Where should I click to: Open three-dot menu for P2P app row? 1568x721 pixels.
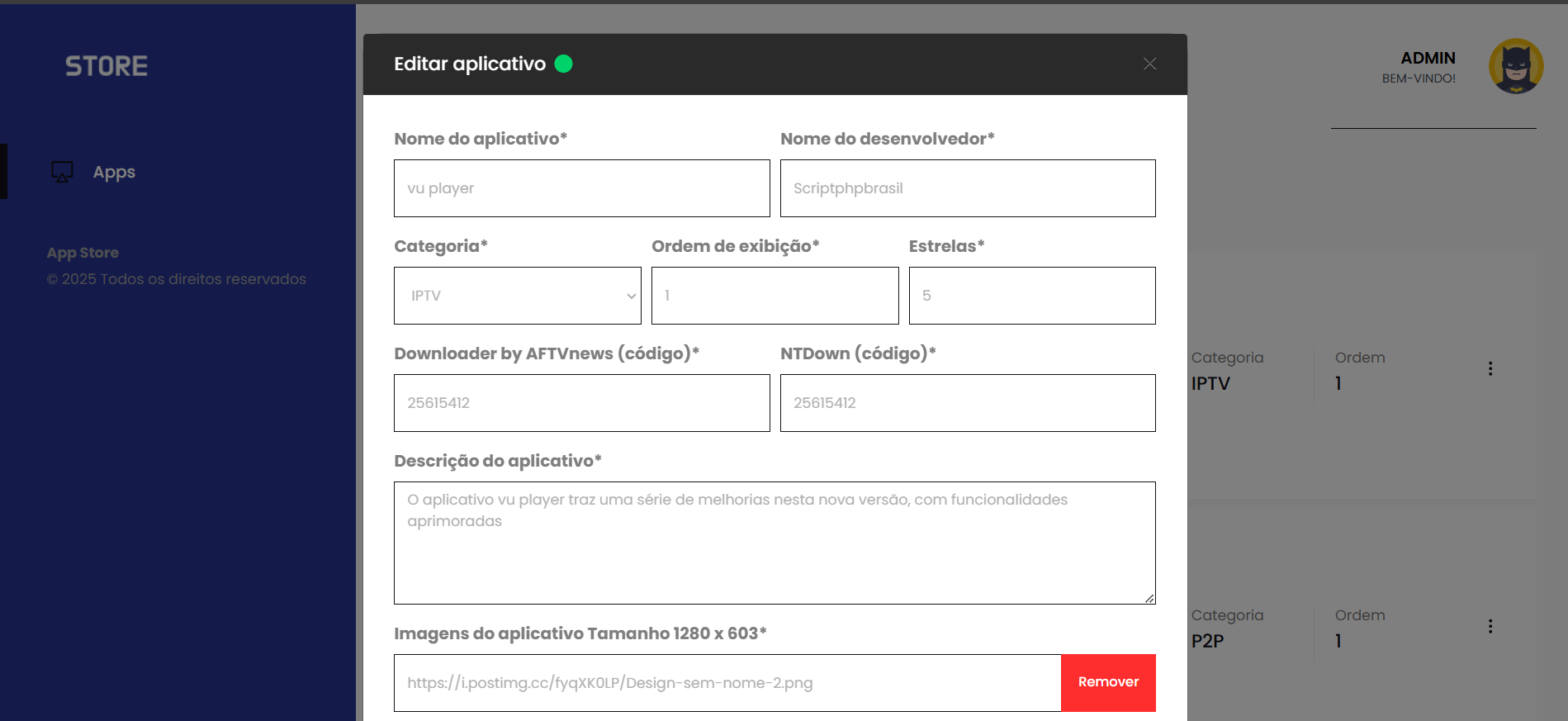[1490, 627]
